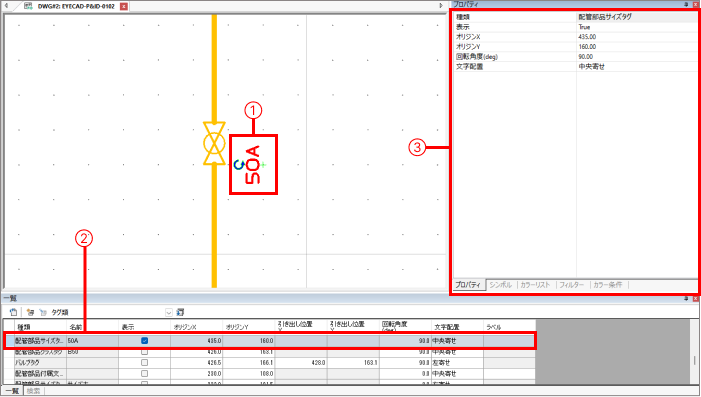Open the 検索 tab at the bottom
701x397 pixels.
pos(34,391)
